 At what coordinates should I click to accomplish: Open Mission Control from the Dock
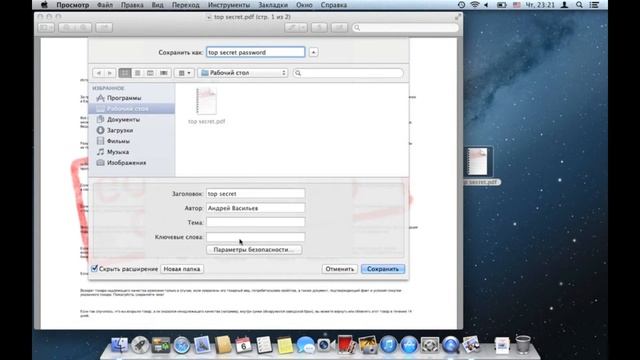161,345
